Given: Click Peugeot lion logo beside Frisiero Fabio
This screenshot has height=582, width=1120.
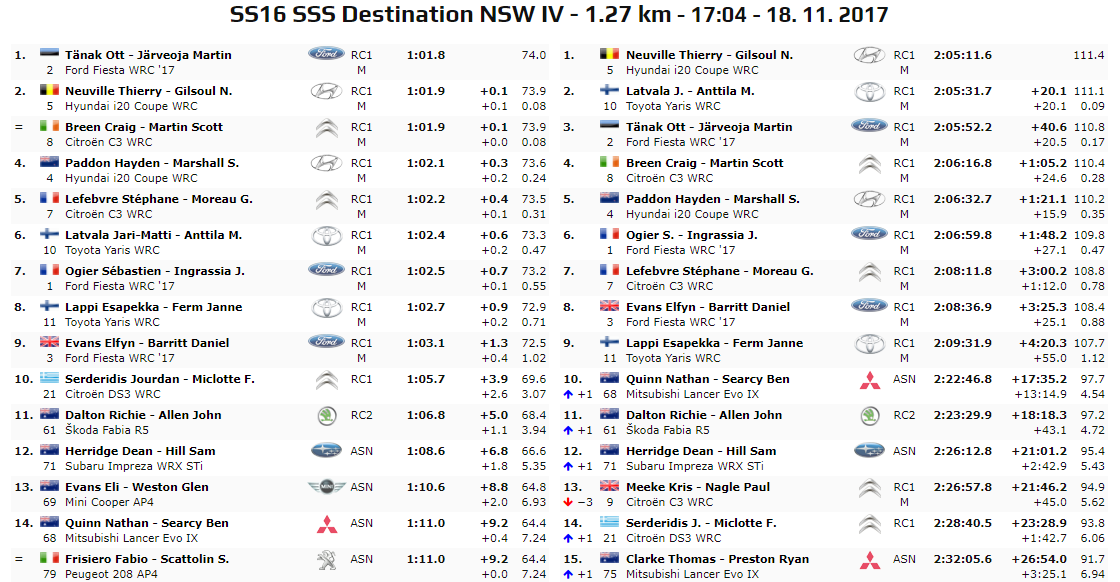Looking at the screenshot, I should coord(326,559).
